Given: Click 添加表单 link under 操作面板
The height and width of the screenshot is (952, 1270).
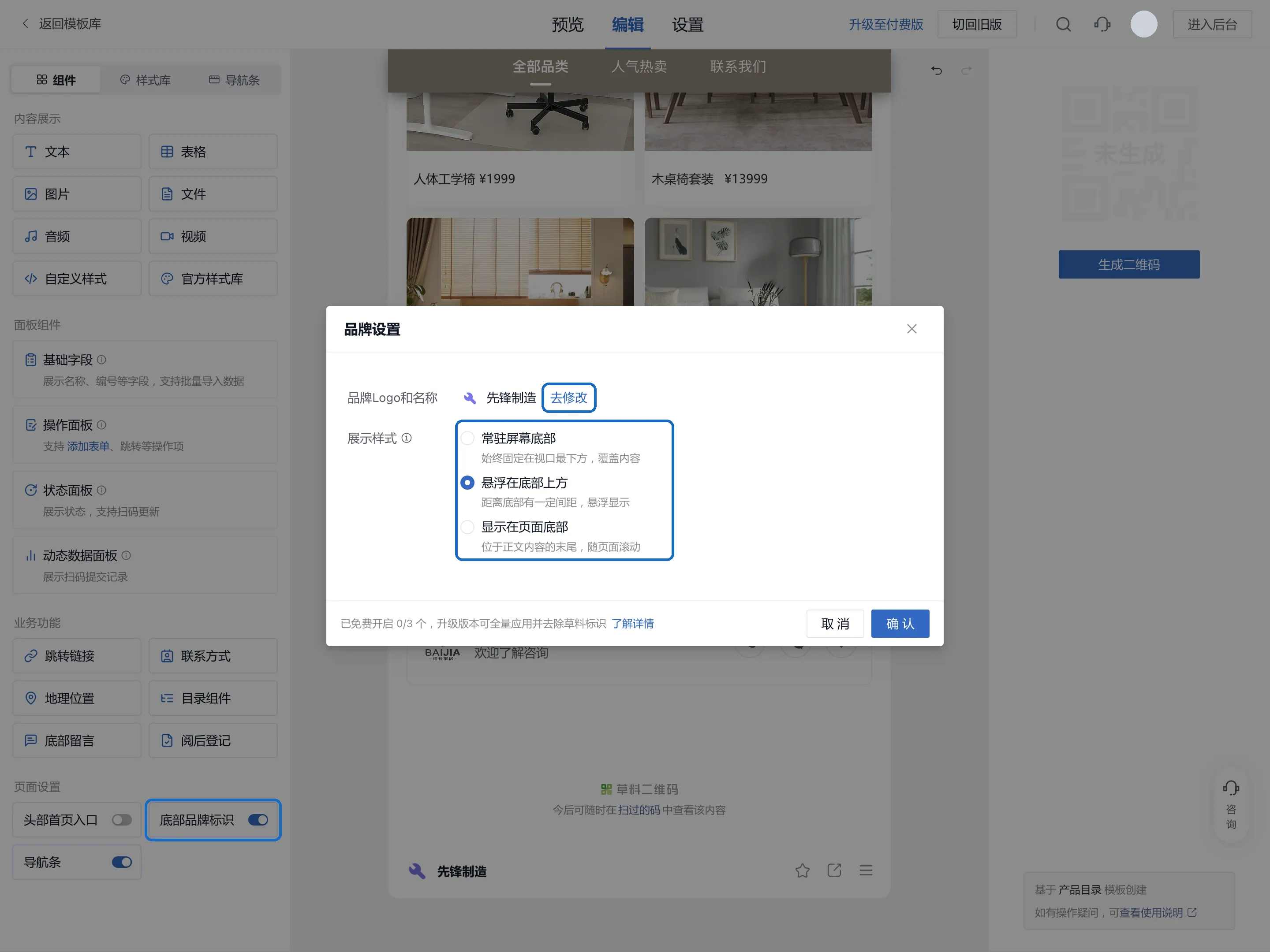Looking at the screenshot, I should (x=89, y=446).
